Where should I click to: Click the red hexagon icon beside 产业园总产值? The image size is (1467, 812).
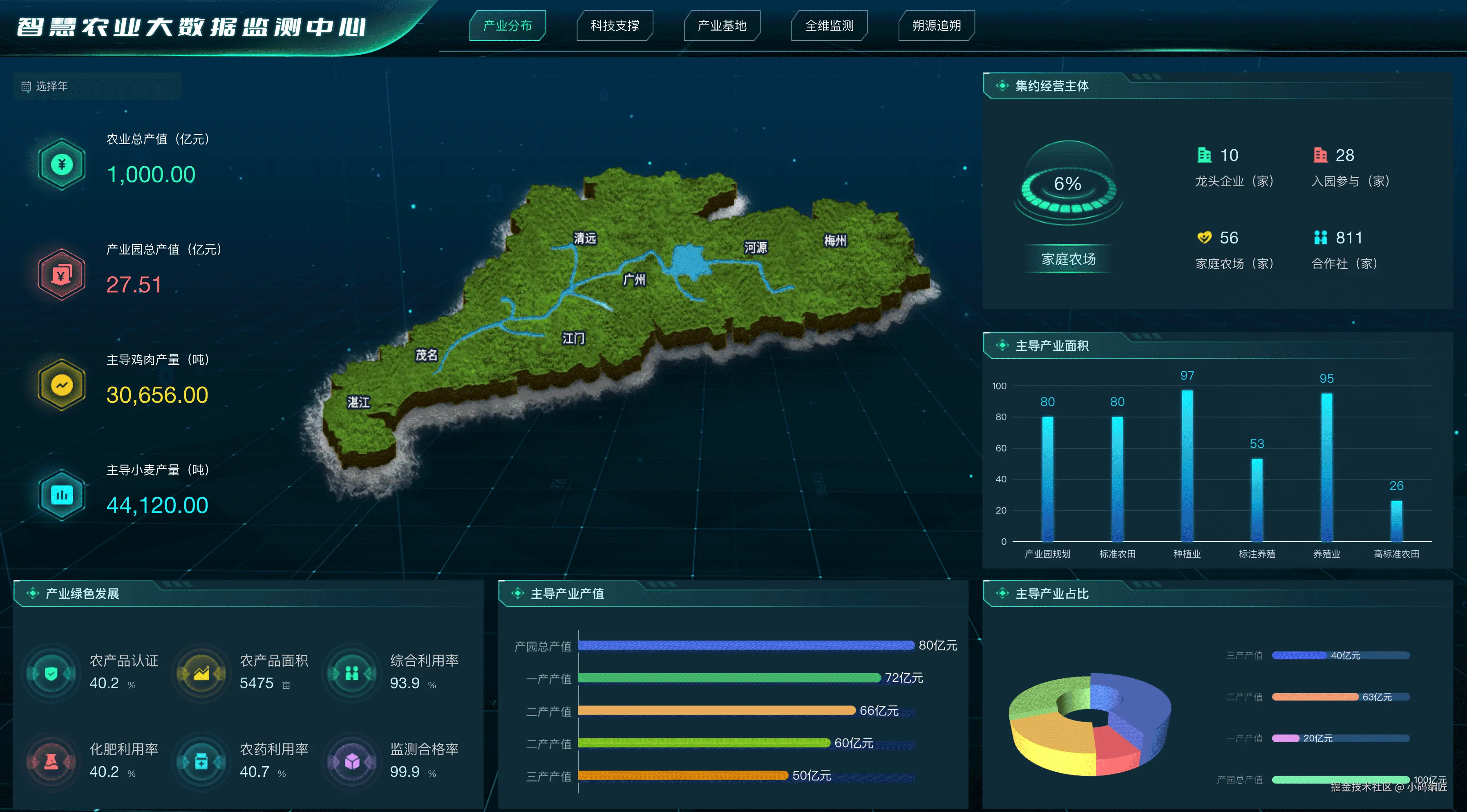coord(62,275)
